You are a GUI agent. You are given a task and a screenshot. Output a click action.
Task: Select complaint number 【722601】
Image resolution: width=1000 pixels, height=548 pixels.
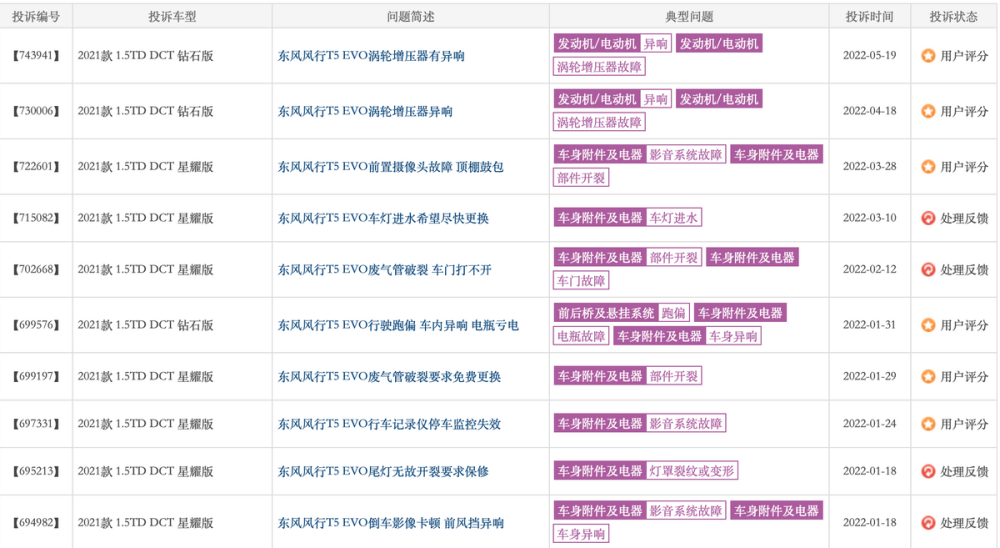tap(36, 167)
